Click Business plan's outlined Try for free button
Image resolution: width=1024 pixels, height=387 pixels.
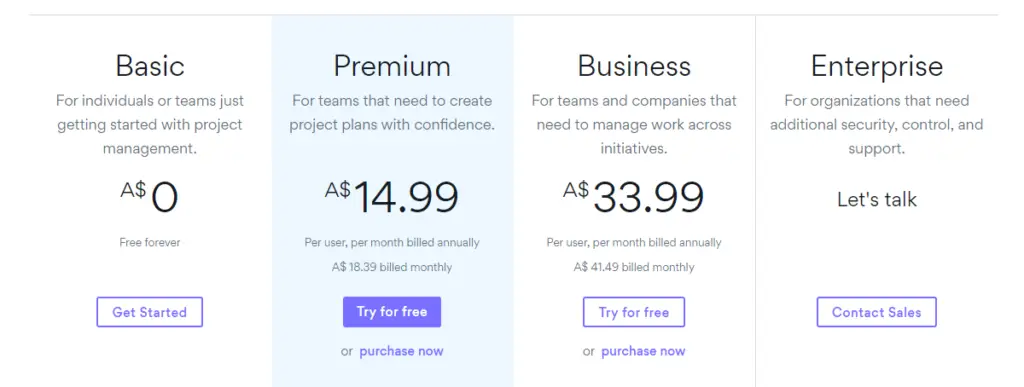coord(633,312)
